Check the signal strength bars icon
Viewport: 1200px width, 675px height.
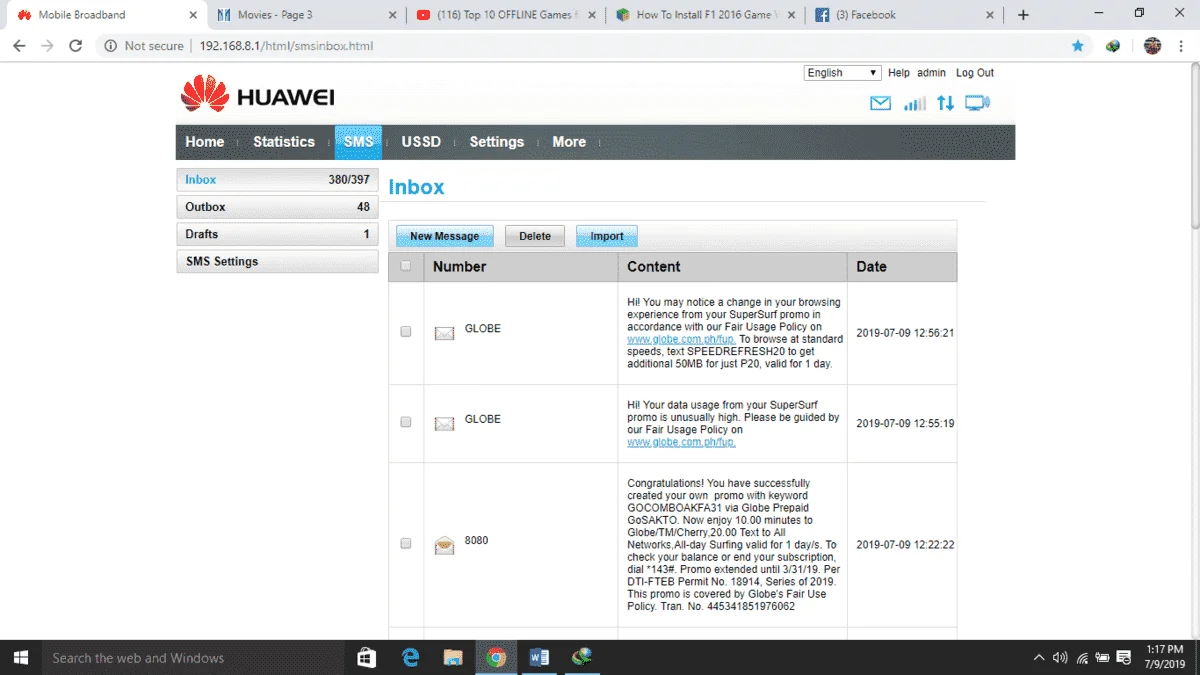(x=914, y=104)
